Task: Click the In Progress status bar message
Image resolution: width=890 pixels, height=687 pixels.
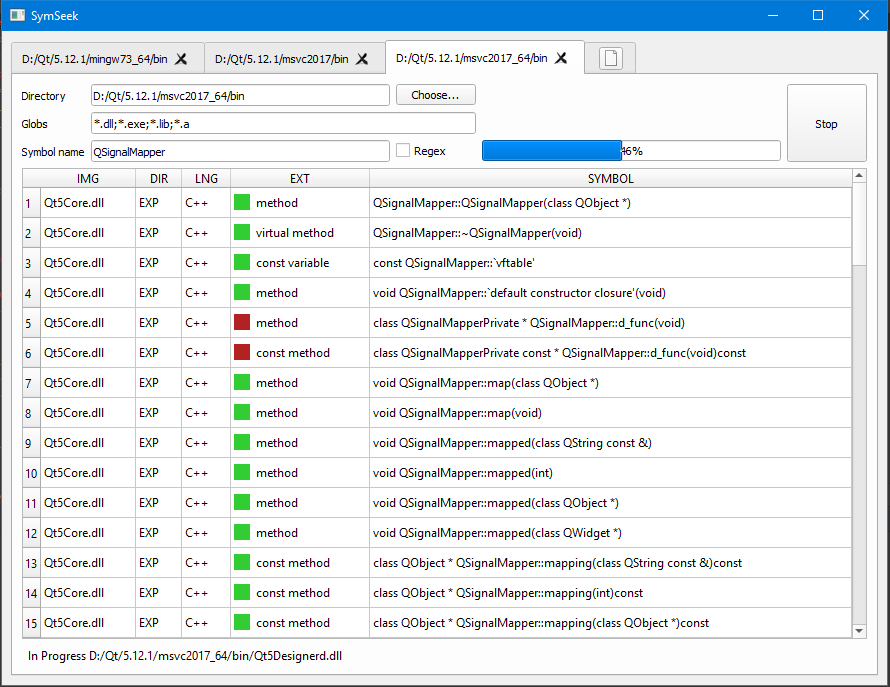Action: pos(184,656)
